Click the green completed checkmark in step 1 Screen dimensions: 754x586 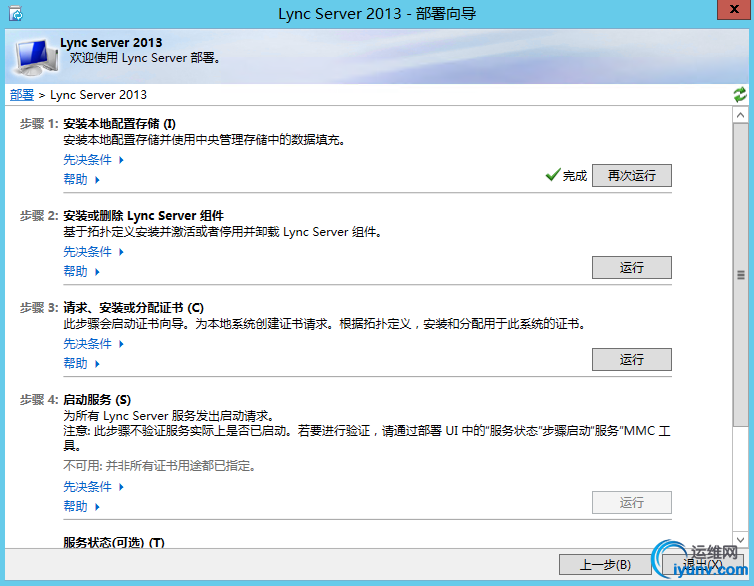coord(553,175)
